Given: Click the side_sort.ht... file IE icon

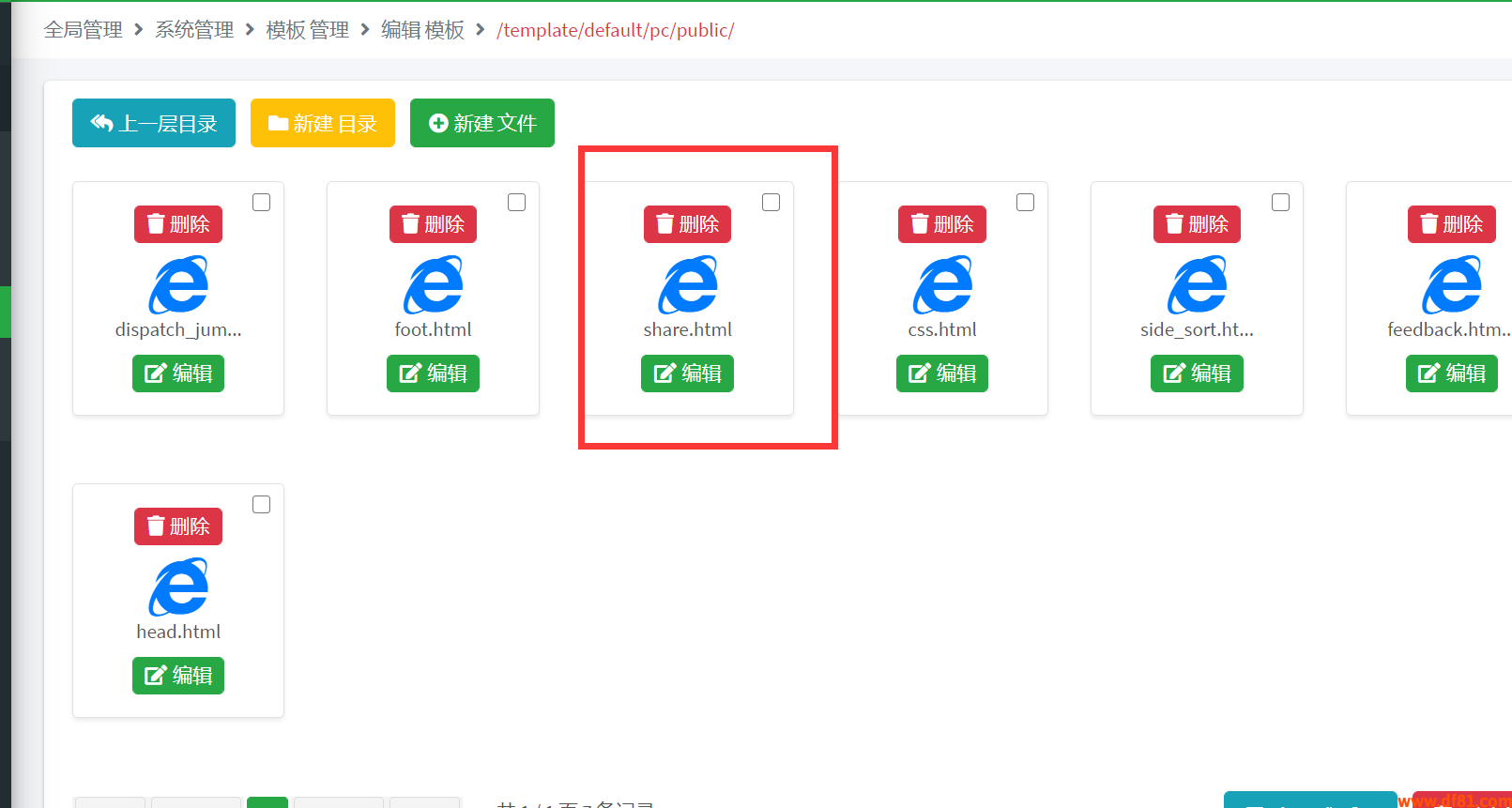Looking at the screenshot, I should coord(1197,284).
